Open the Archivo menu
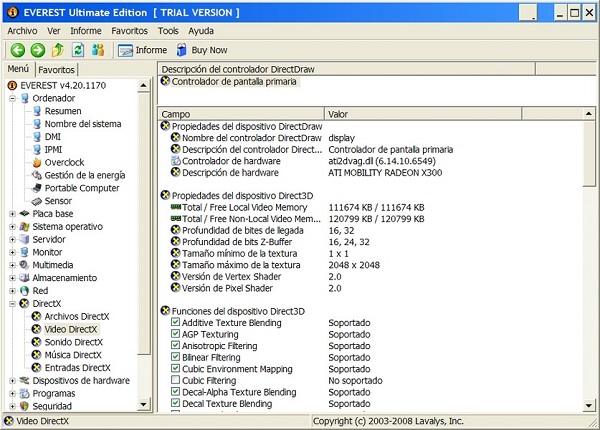 [x=22, y=31]
